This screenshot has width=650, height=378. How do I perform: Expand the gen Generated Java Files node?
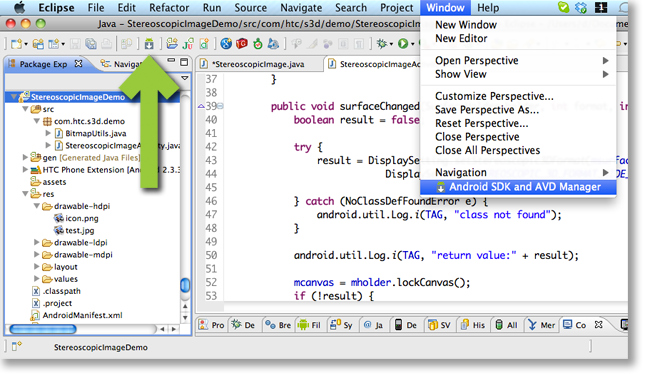[x=25, y=158]
